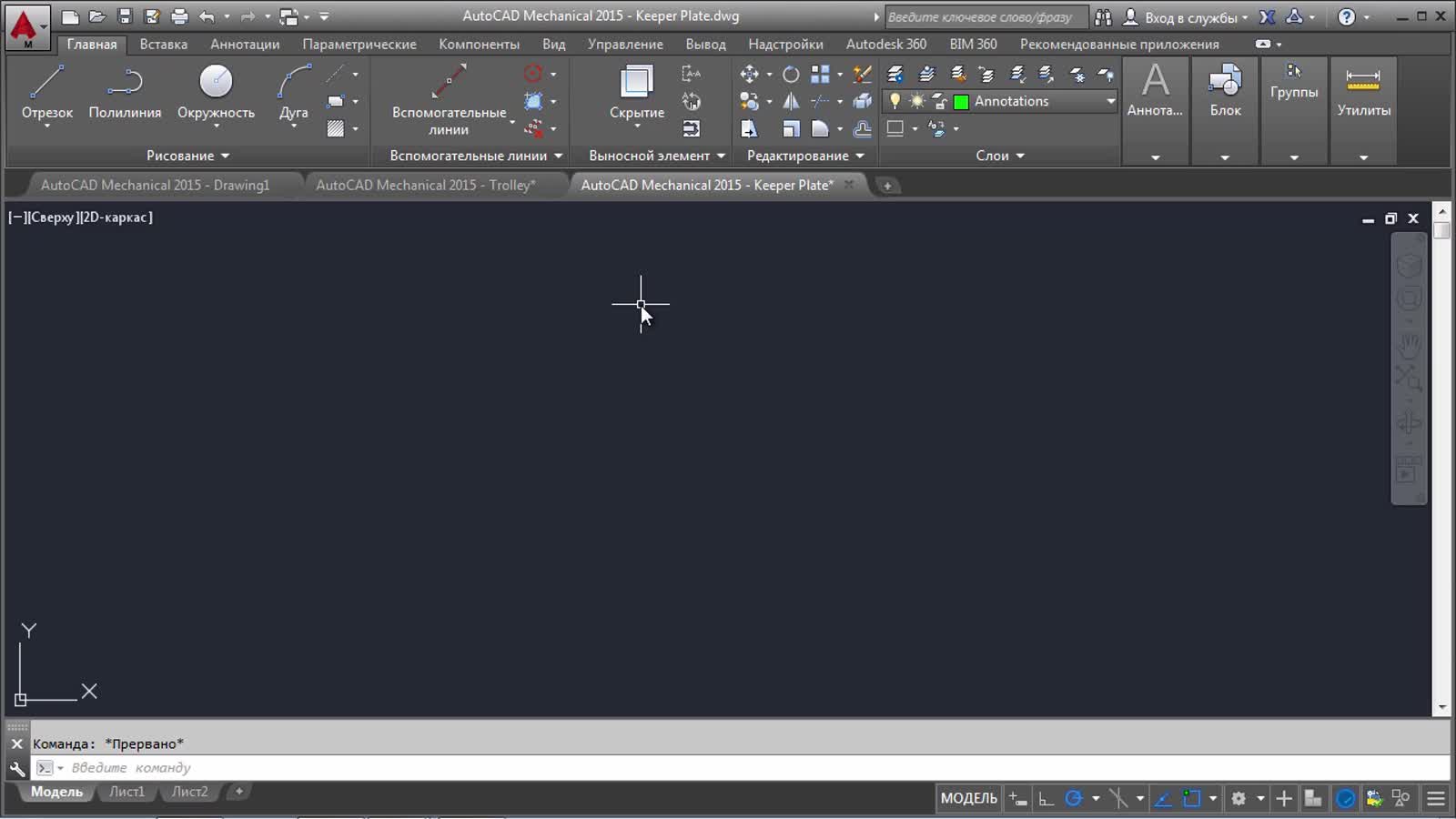The height and width of the screenshot is (819, 1456).
Task: Expand the Вспомогательные линии panel
Action: click(x=476, y=156)
